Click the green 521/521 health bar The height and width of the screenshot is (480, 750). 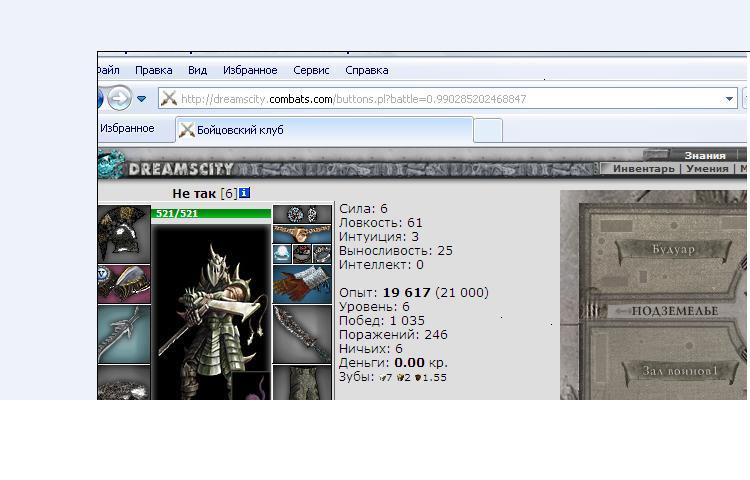[211, 213]
